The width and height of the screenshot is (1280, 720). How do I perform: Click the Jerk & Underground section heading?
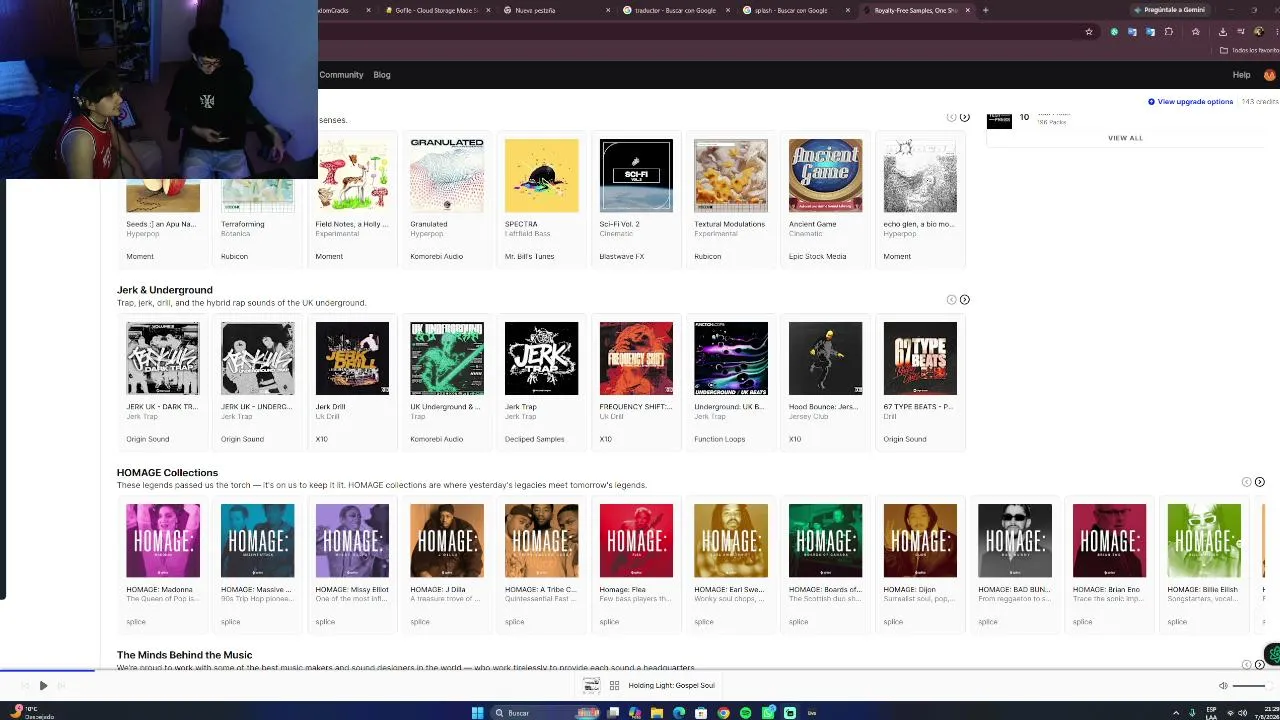[165, 290]
